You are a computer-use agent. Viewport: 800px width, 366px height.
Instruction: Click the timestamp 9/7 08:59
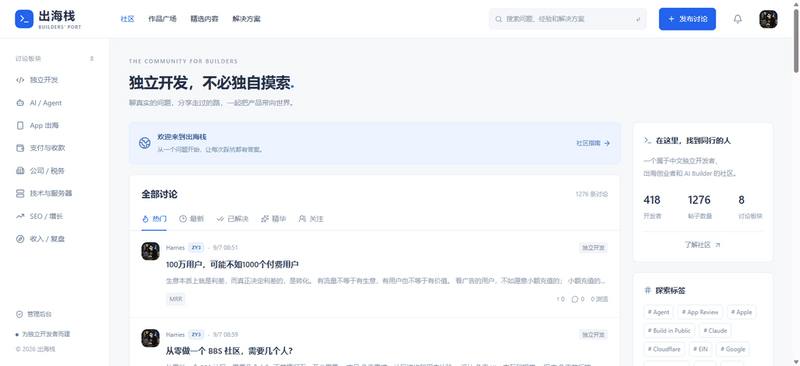(225, 335)
